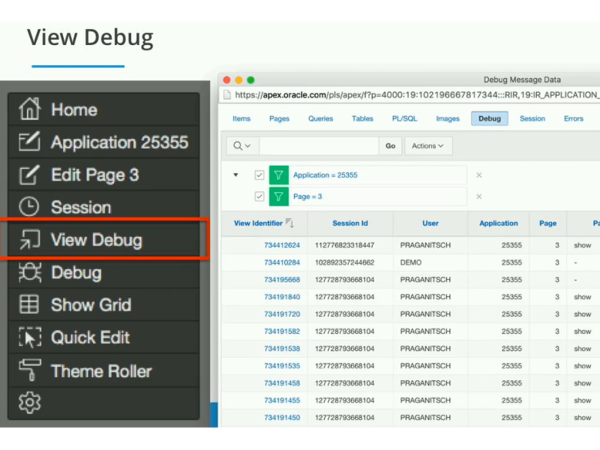Viewport: 600px width, 450px height.
Task: Sort by View Identifier column header
Action: [x=258, y=223]
